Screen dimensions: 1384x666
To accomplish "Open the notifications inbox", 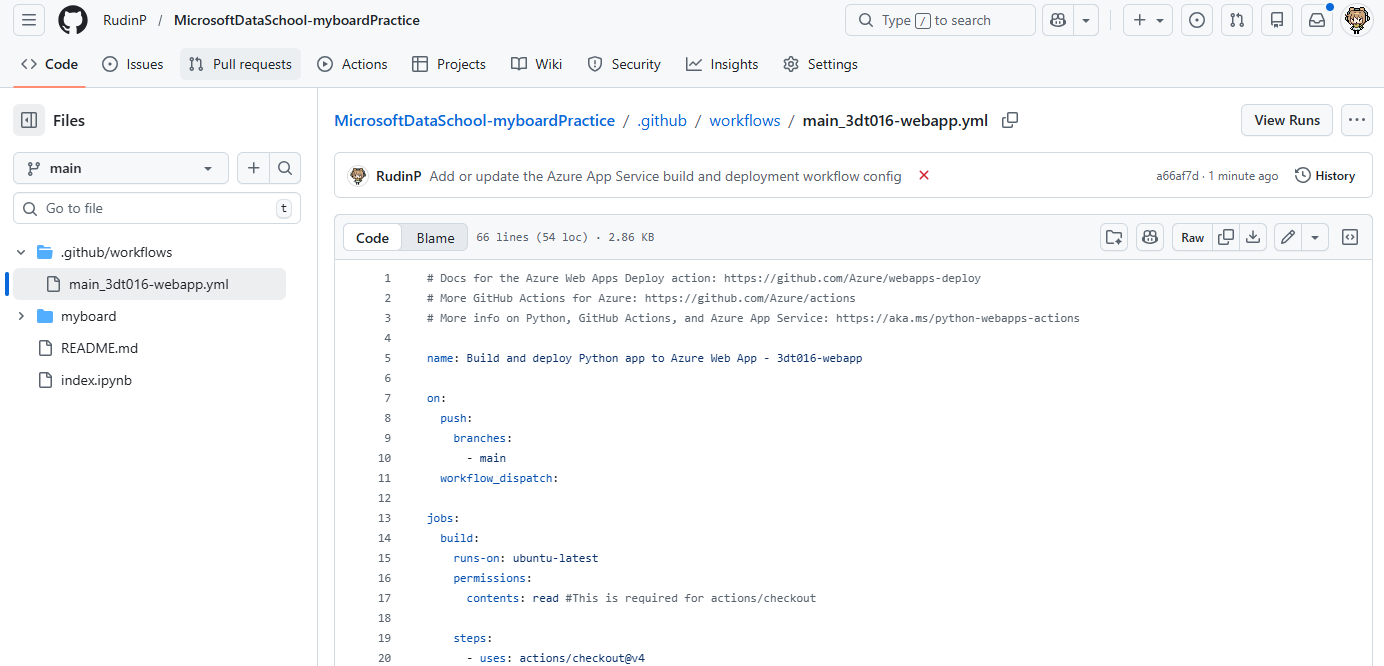I will [1317, 20].
